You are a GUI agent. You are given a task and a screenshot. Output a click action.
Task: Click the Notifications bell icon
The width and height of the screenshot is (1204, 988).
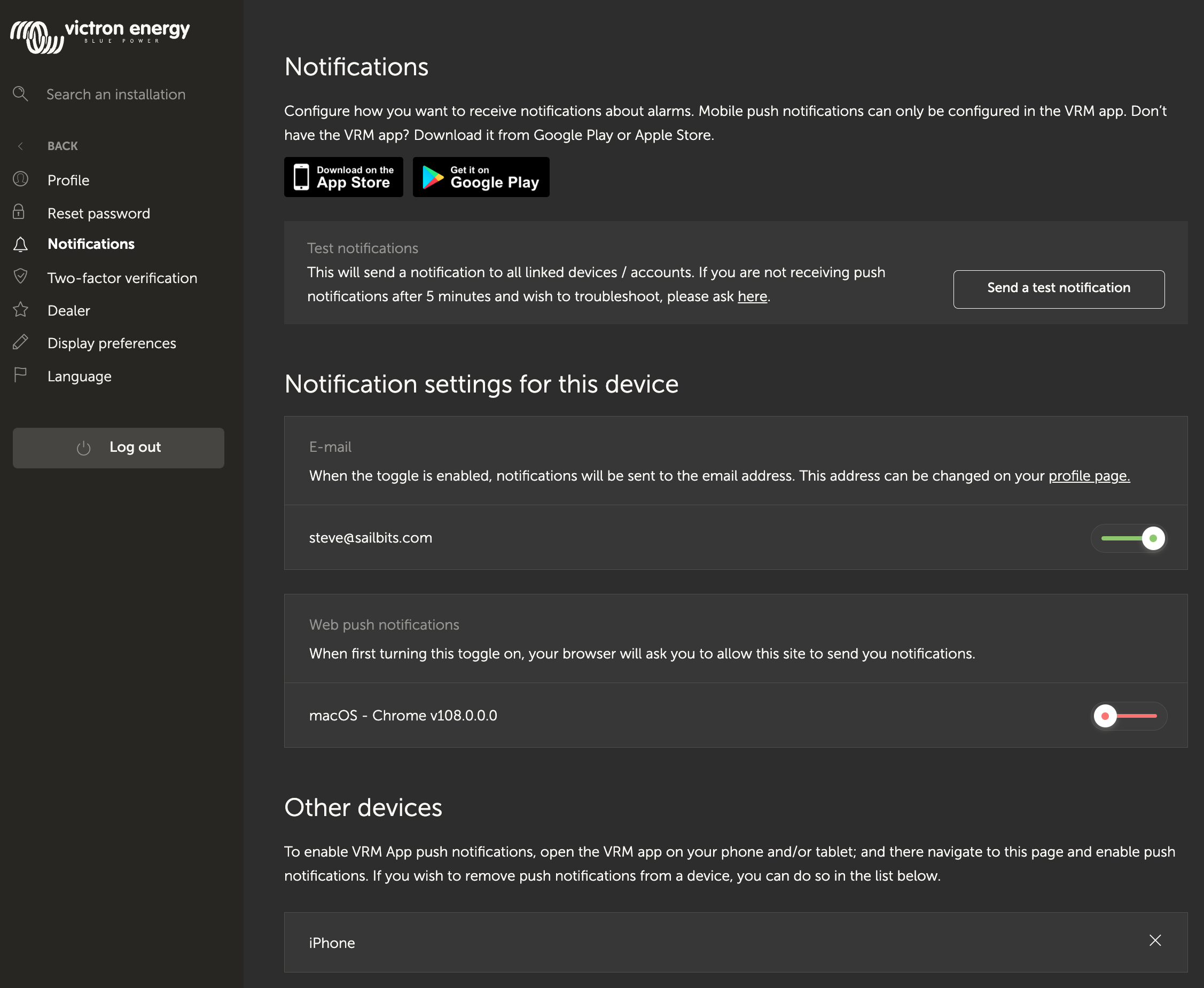click(x=20, y=244)
